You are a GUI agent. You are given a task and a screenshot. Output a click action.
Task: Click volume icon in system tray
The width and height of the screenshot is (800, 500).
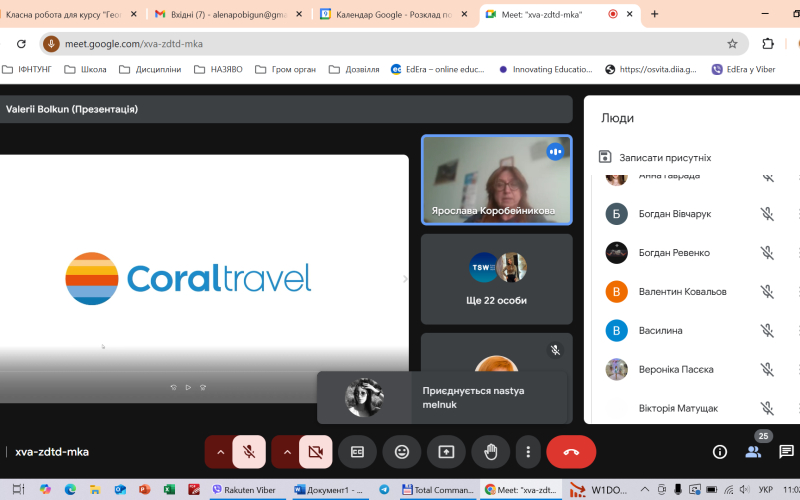pyautogui.click(x=745, y=490)
